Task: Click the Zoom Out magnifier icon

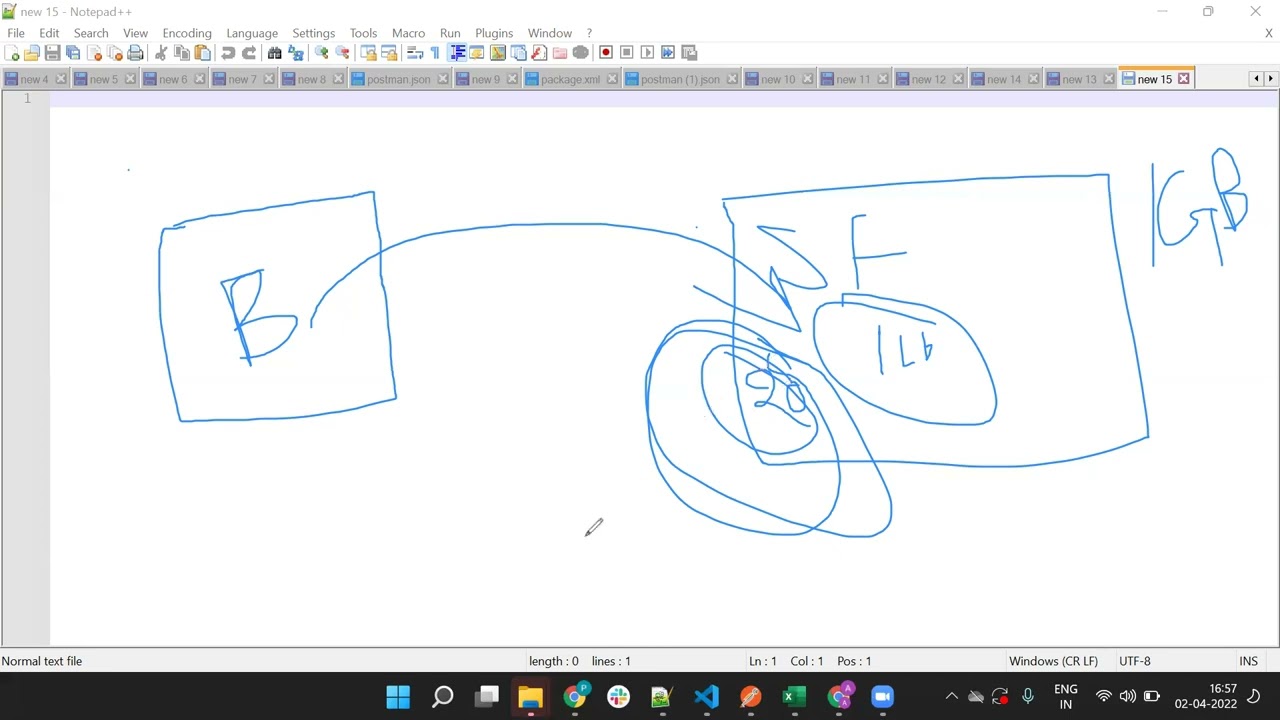Action: point(342,53)
